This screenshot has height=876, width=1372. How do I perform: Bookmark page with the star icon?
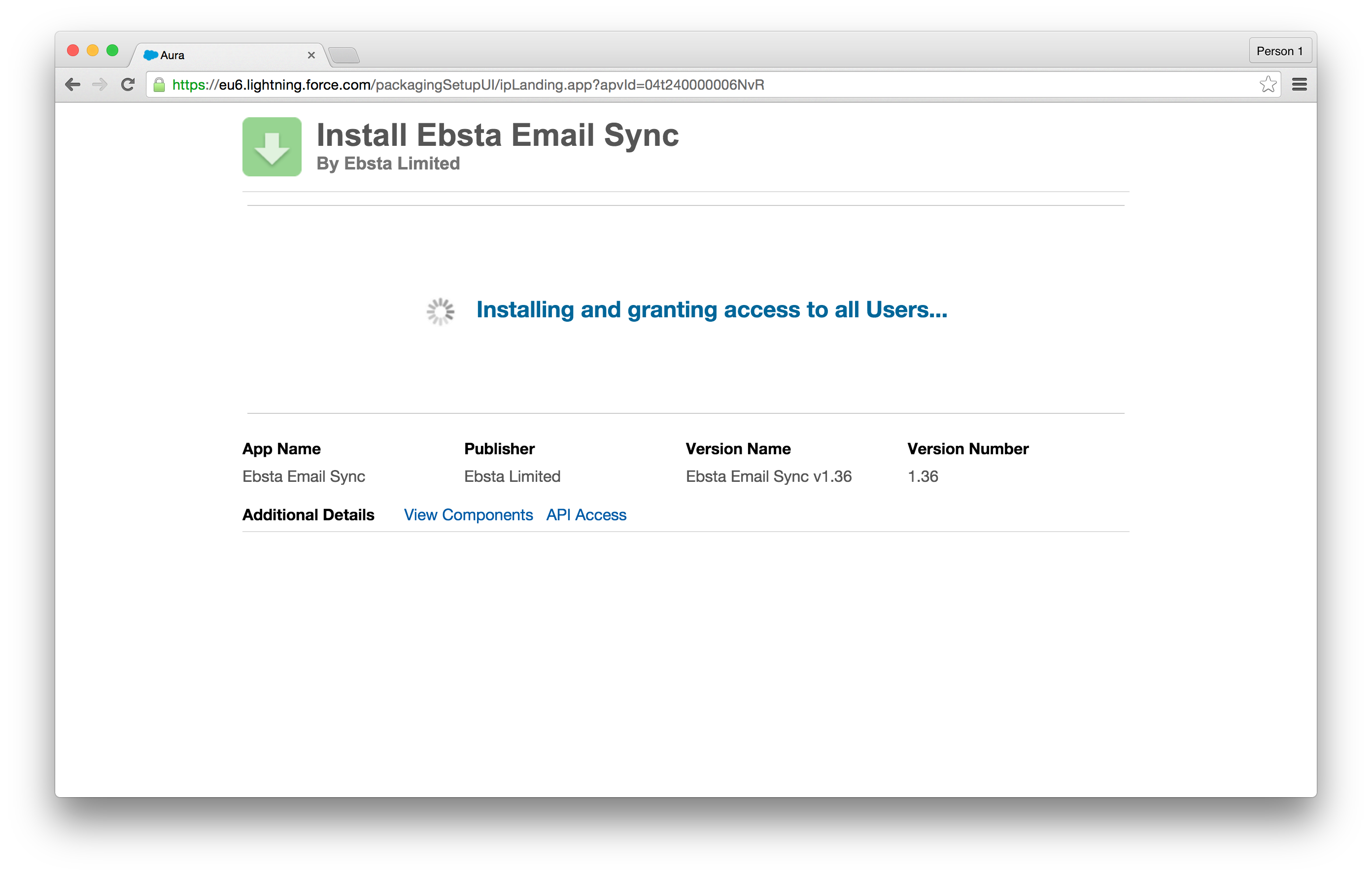click(x=1268, y=85)
